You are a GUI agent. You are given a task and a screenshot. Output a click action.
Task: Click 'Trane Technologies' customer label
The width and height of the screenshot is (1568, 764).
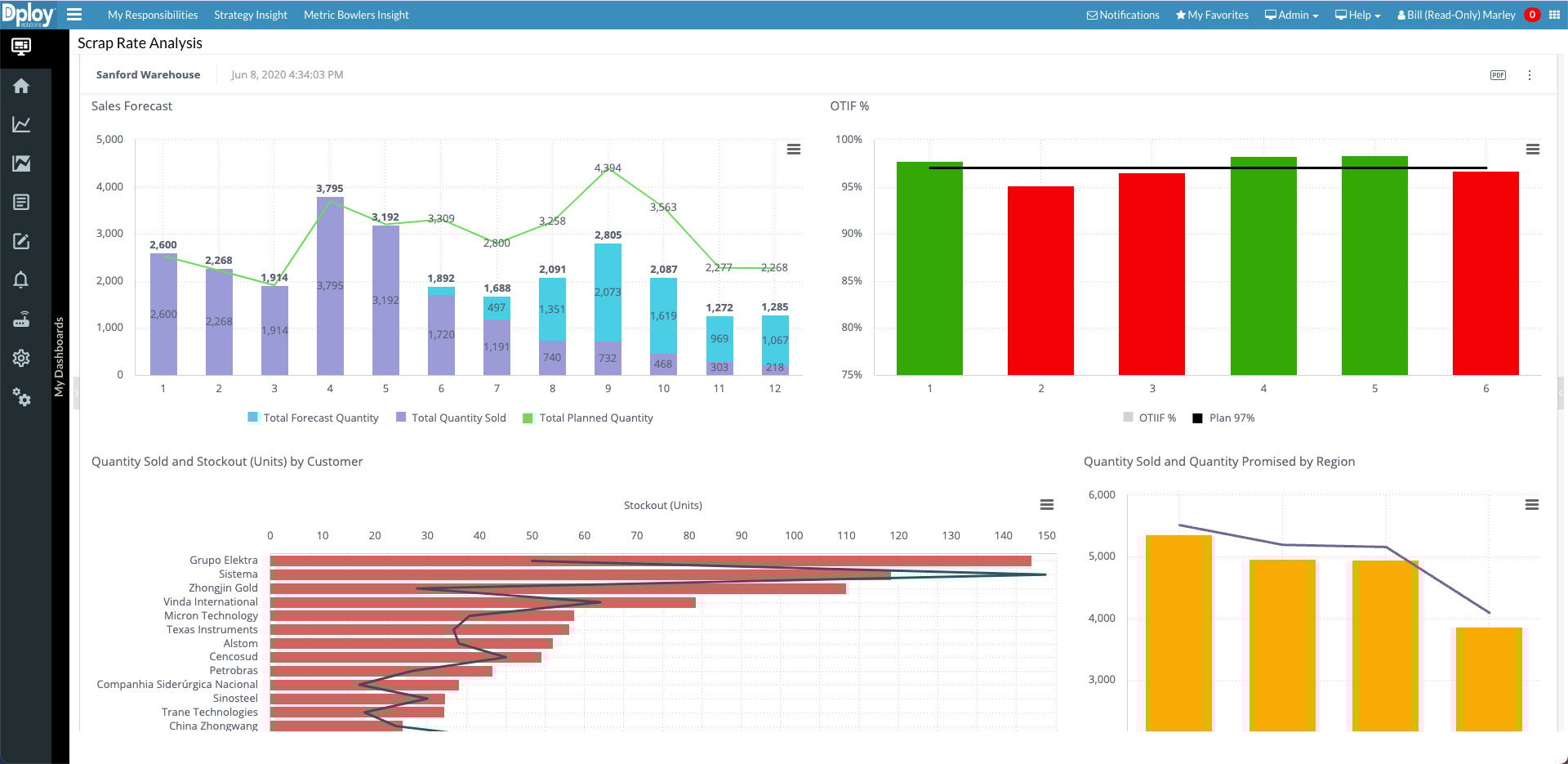click(209, 712)
